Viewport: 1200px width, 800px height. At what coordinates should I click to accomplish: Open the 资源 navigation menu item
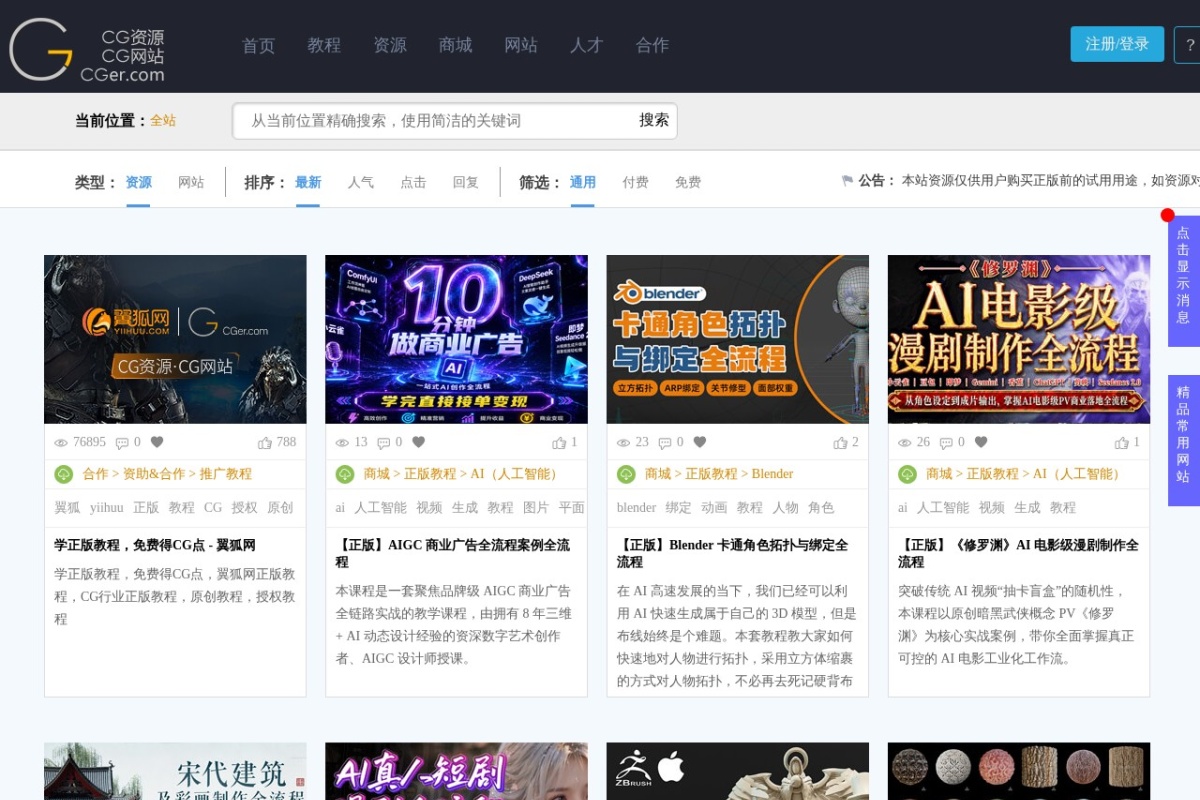click(x=389, y=45)
